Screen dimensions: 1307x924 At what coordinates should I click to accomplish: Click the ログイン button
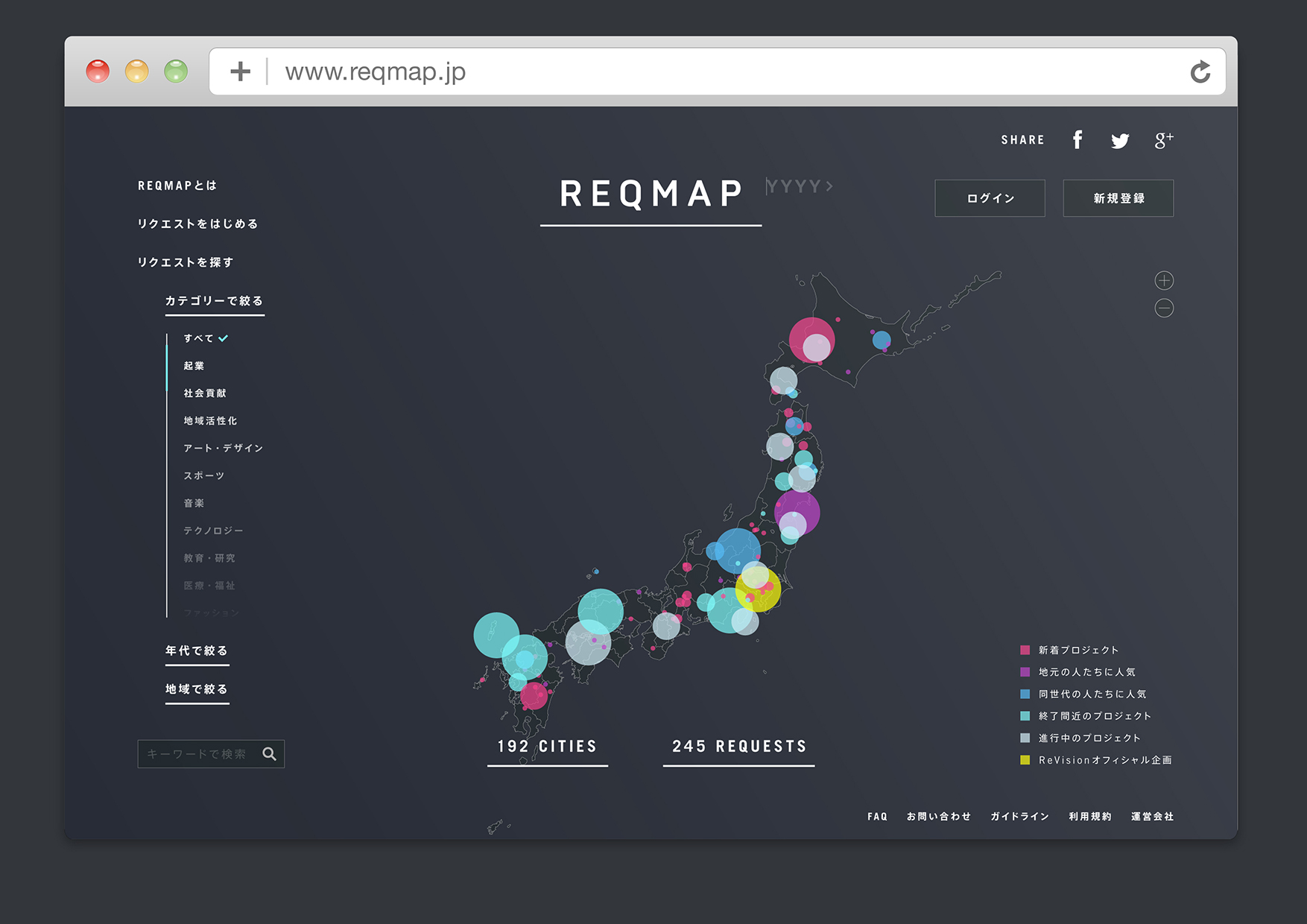click(x=990, y=198)
